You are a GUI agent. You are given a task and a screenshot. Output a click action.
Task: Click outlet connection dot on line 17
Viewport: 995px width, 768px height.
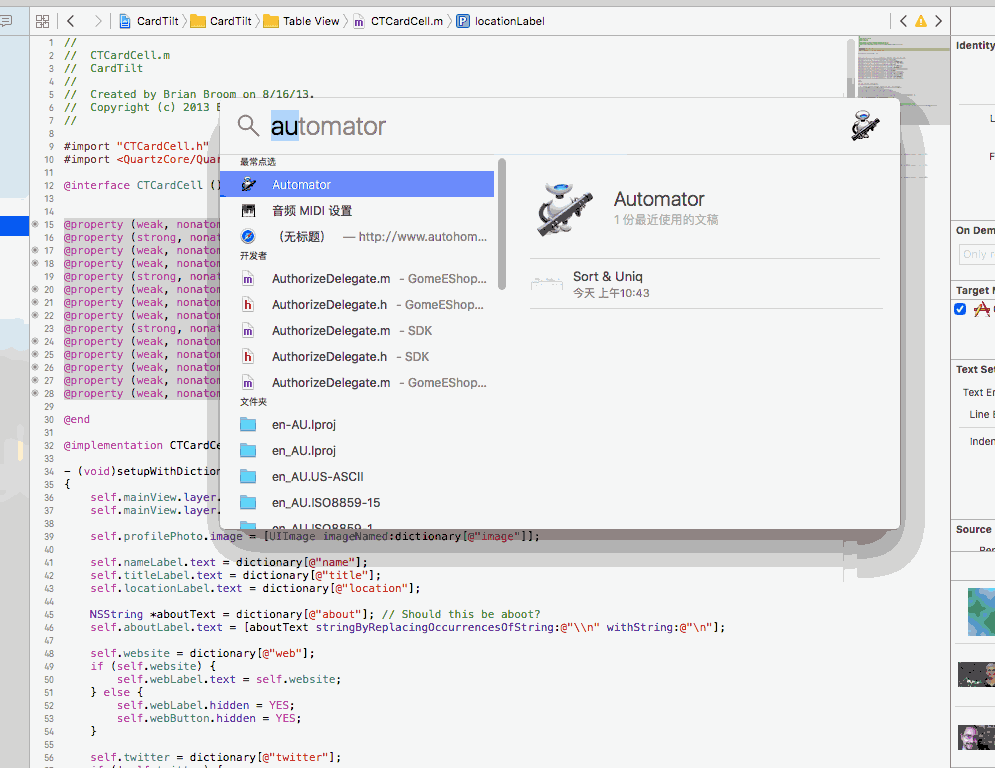point(36,250)
